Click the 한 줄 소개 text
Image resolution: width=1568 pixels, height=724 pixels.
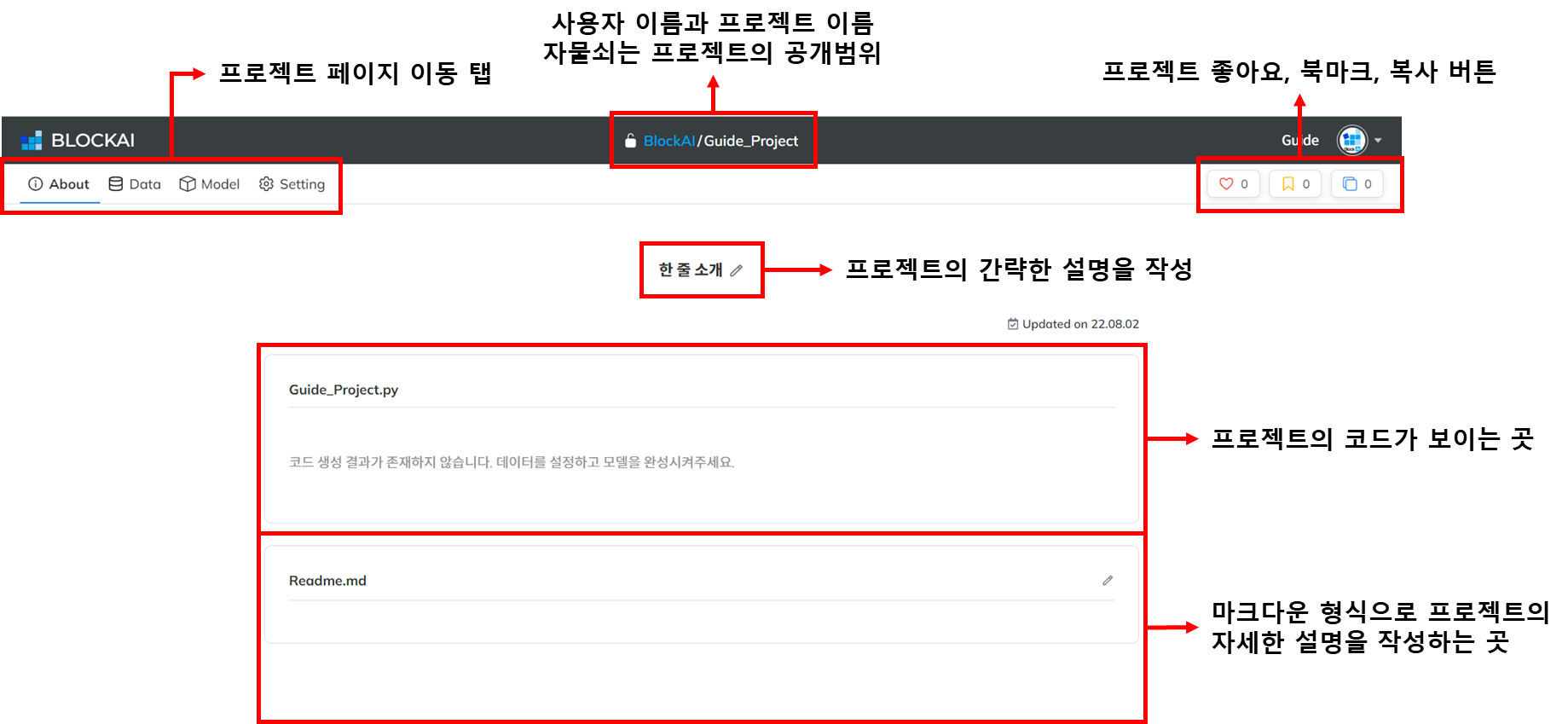(691, 269)
